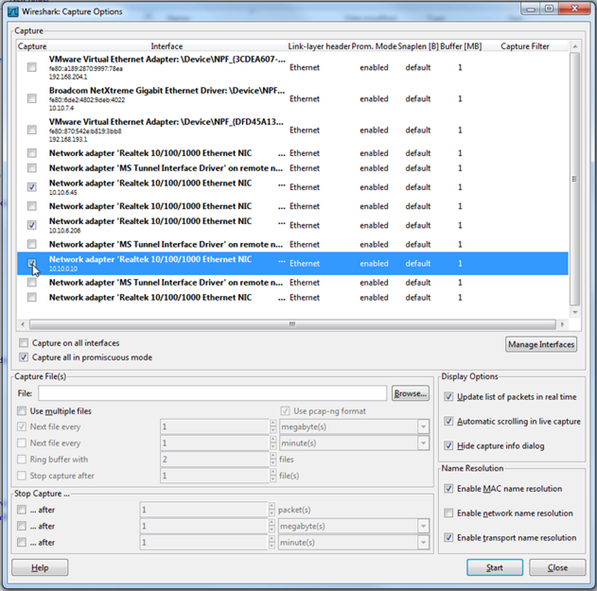Select the VMware adapter NPF_{3CDEA607 row
This screenshot has width=597, height=591.
(292, 67)
